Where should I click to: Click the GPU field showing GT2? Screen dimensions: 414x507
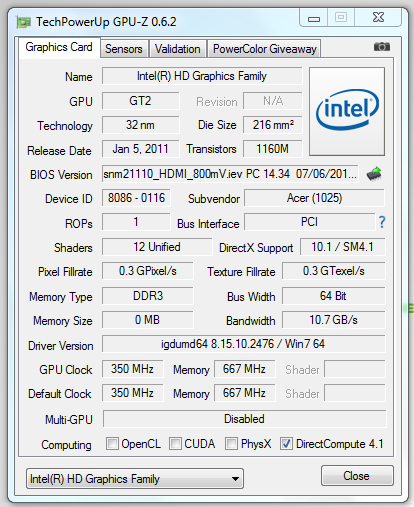click(x=140, y=101)
